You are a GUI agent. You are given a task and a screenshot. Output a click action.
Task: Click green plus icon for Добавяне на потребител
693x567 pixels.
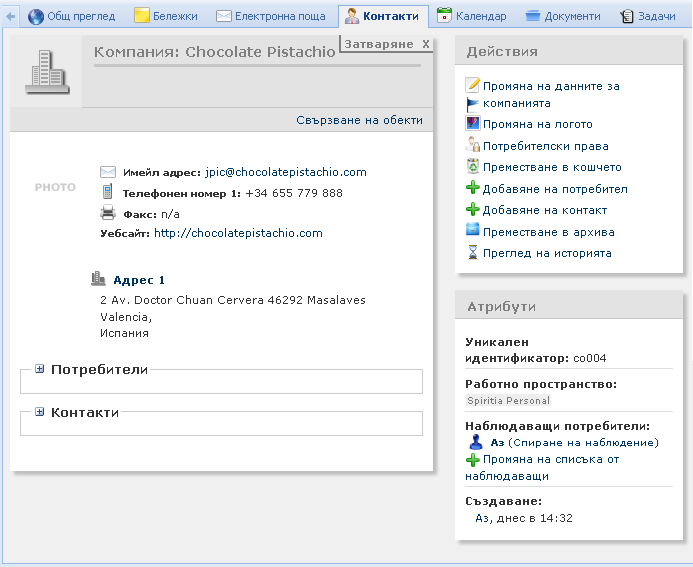click(473, 188)
